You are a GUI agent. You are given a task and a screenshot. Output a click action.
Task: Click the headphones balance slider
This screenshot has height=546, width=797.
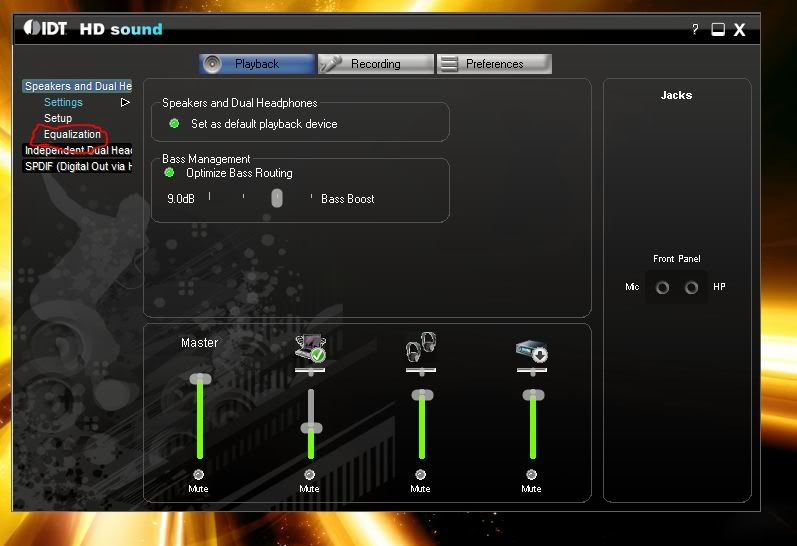click(x=421, y=371)
